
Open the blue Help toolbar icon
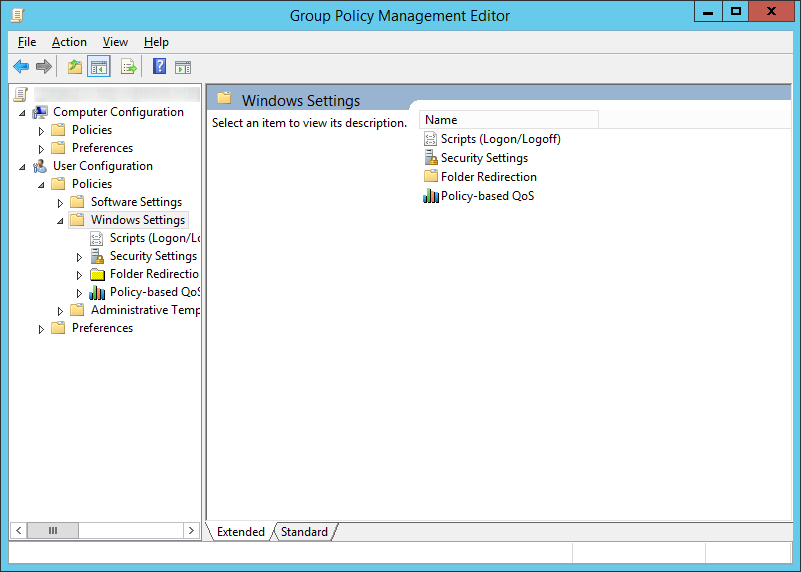(x=159, y=66)
